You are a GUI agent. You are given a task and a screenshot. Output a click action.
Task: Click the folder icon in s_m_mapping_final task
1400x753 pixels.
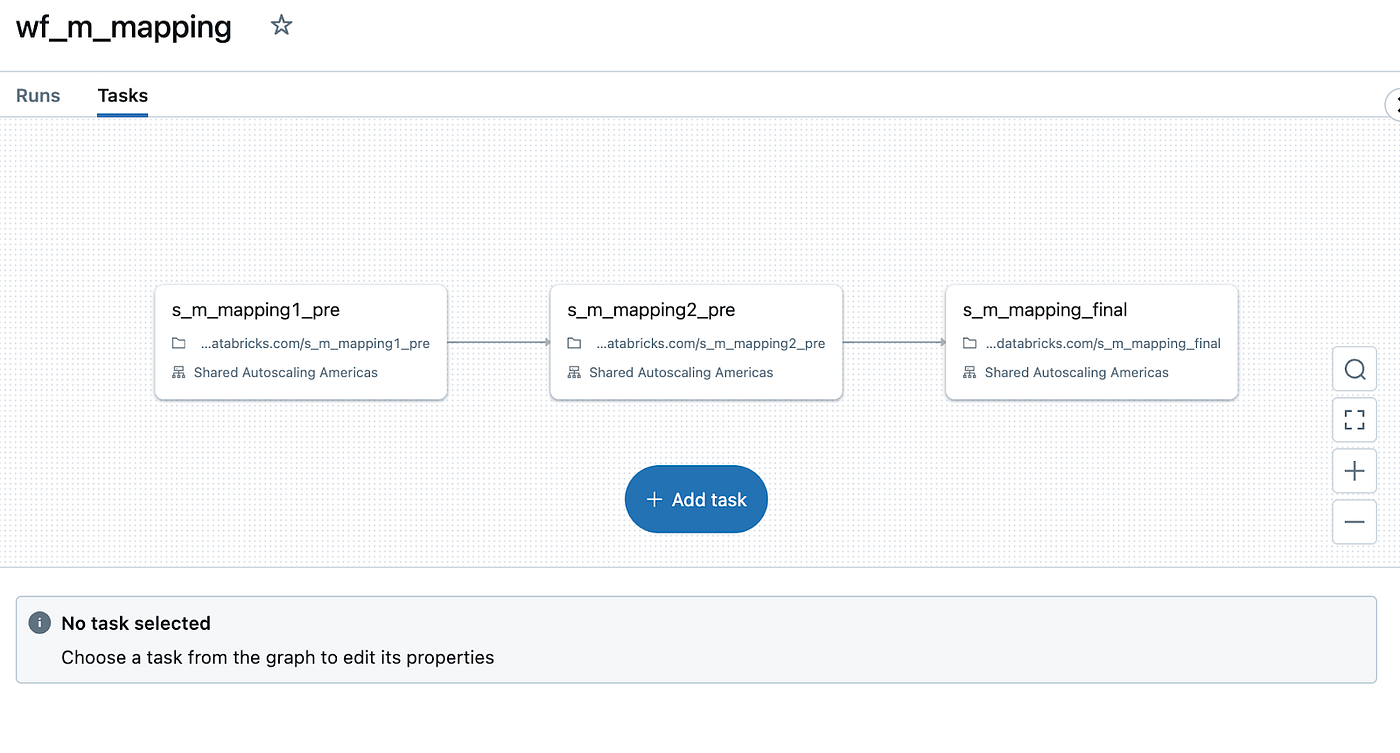click(x=969, y=343)
